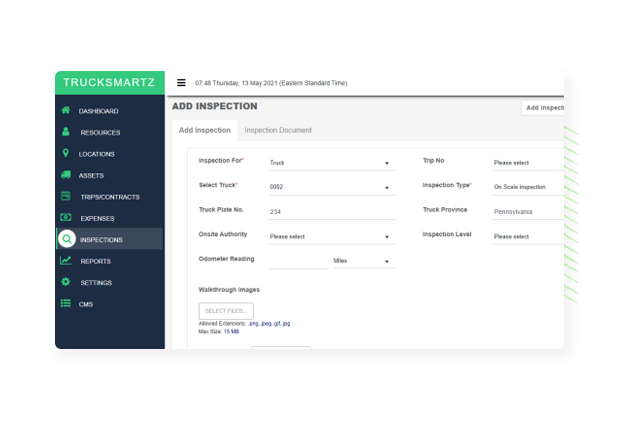The image size is (630, 434).
Task: Click the date and time text
Action: (x=271, y=83)
